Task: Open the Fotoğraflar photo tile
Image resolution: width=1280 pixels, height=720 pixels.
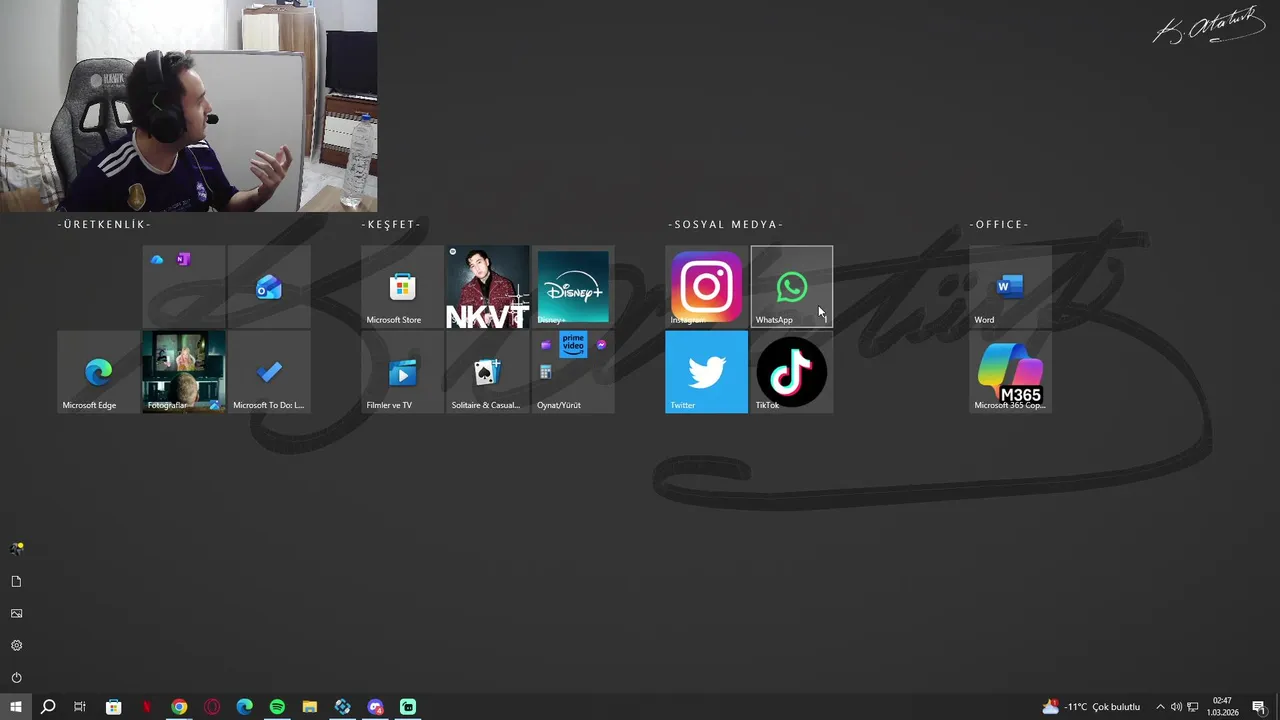Action: [183, 372]
